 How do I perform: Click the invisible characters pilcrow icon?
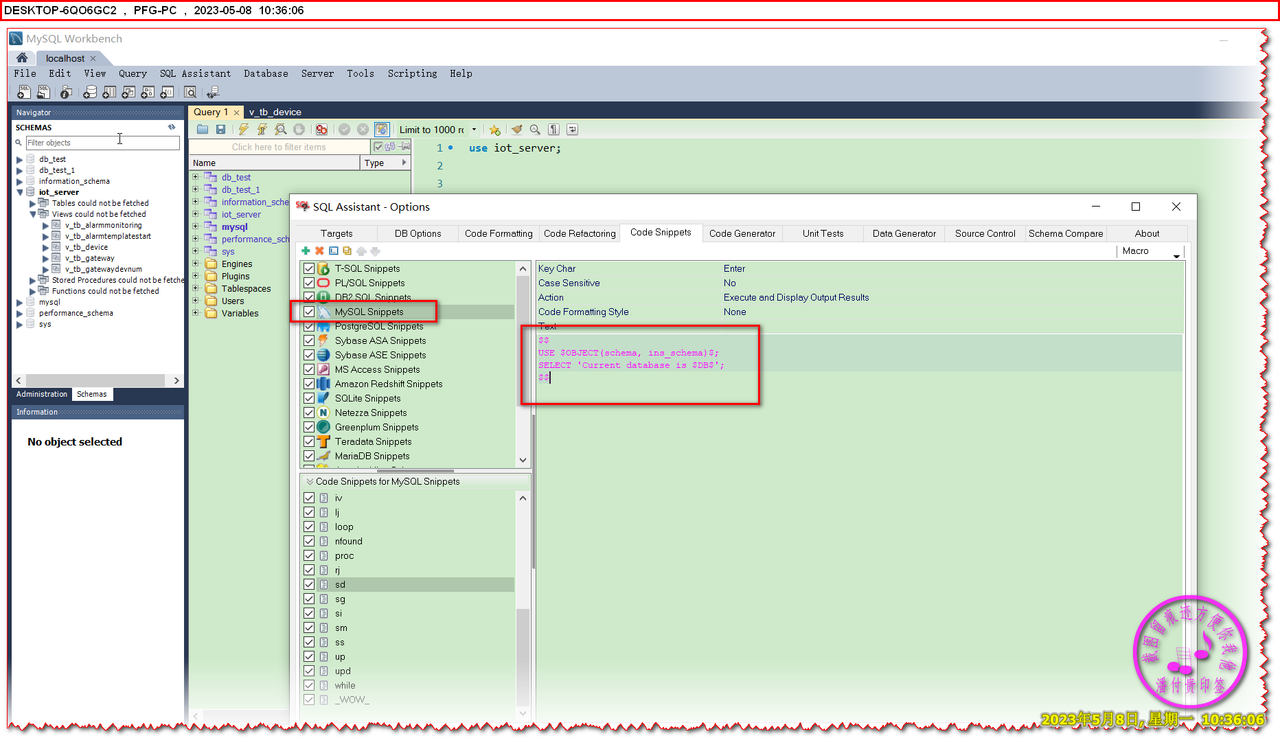coord(553,129)
